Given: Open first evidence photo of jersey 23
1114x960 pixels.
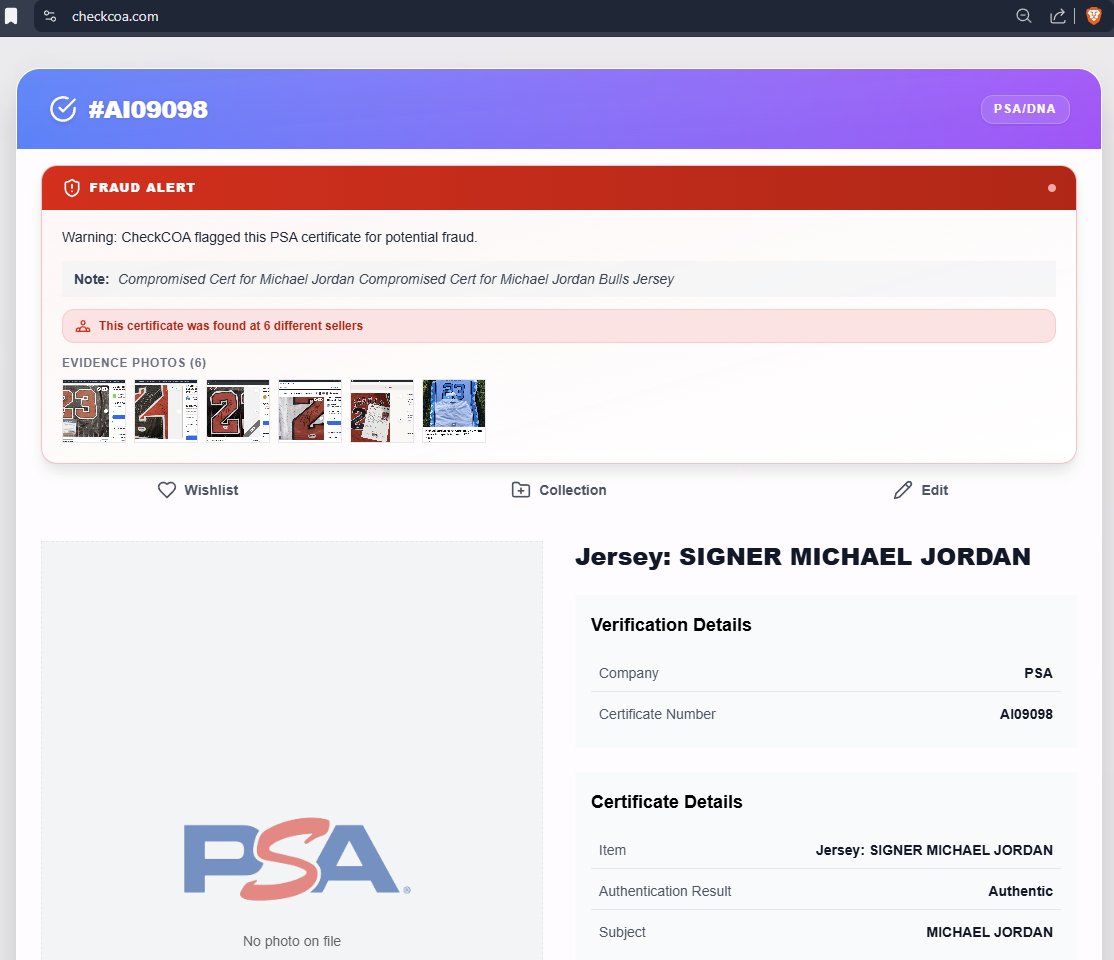Looking at the screenshot, I should pyautogui.click(x=94, y=411).
